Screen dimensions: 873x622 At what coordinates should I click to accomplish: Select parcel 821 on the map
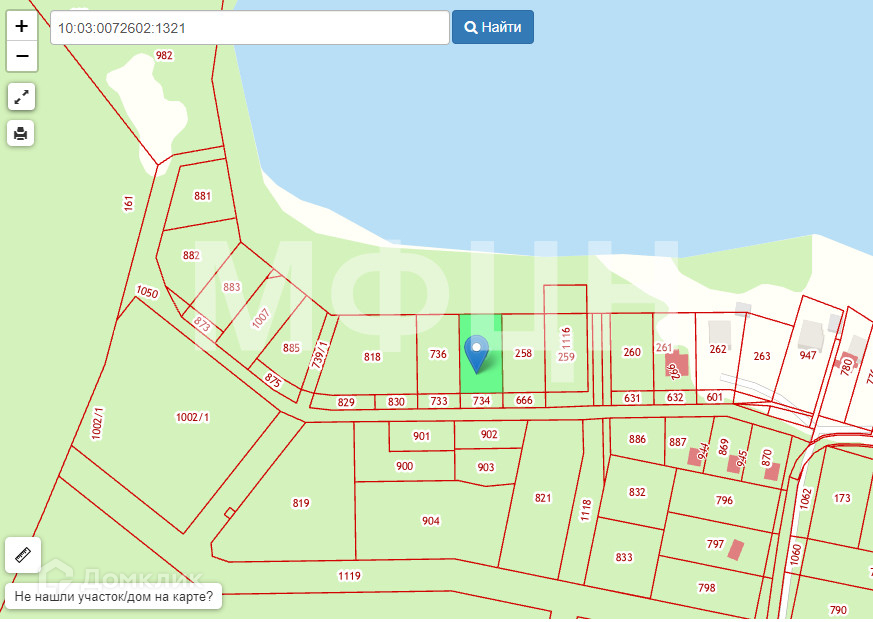(x=543, y=498)
